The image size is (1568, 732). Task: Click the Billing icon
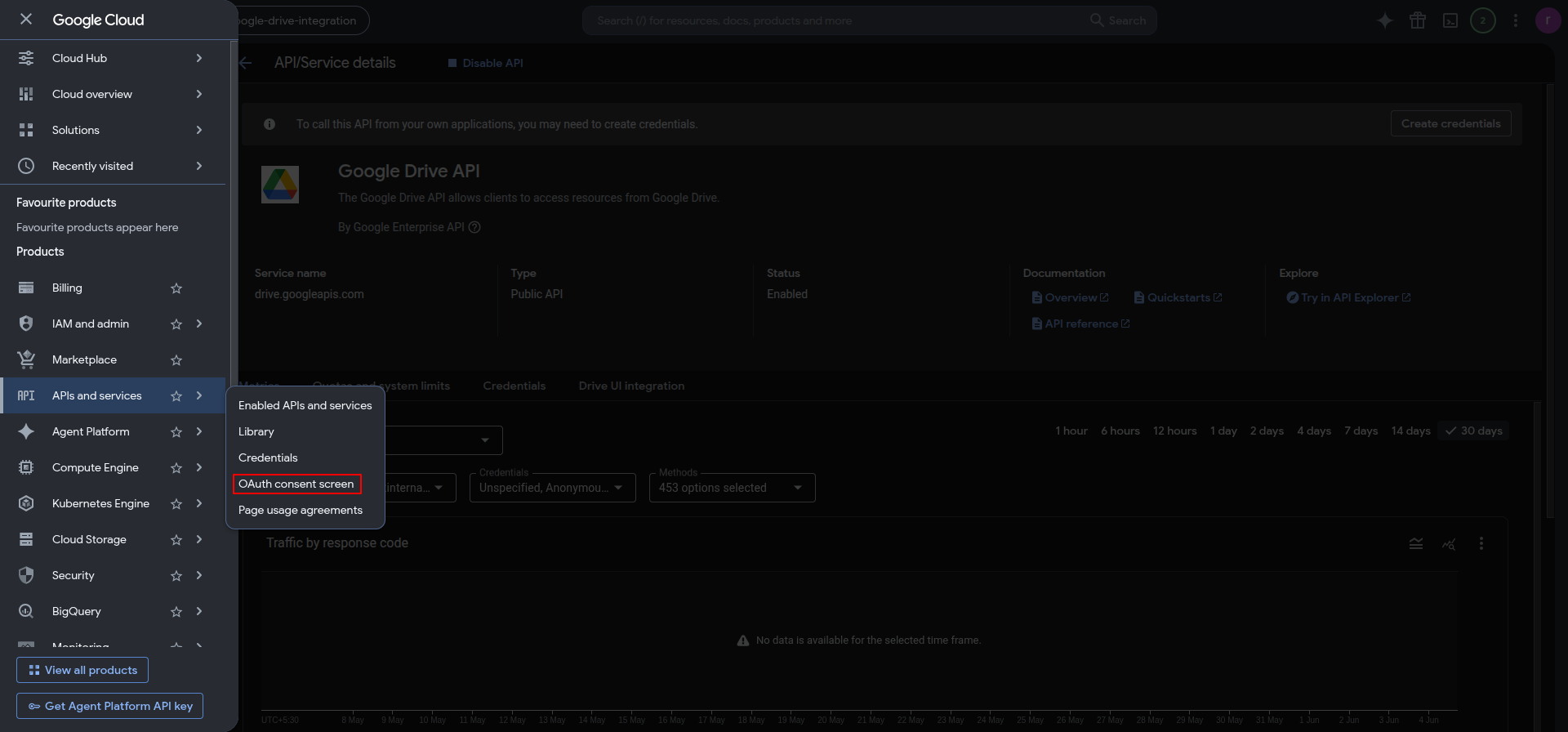[x=26, y=288]
